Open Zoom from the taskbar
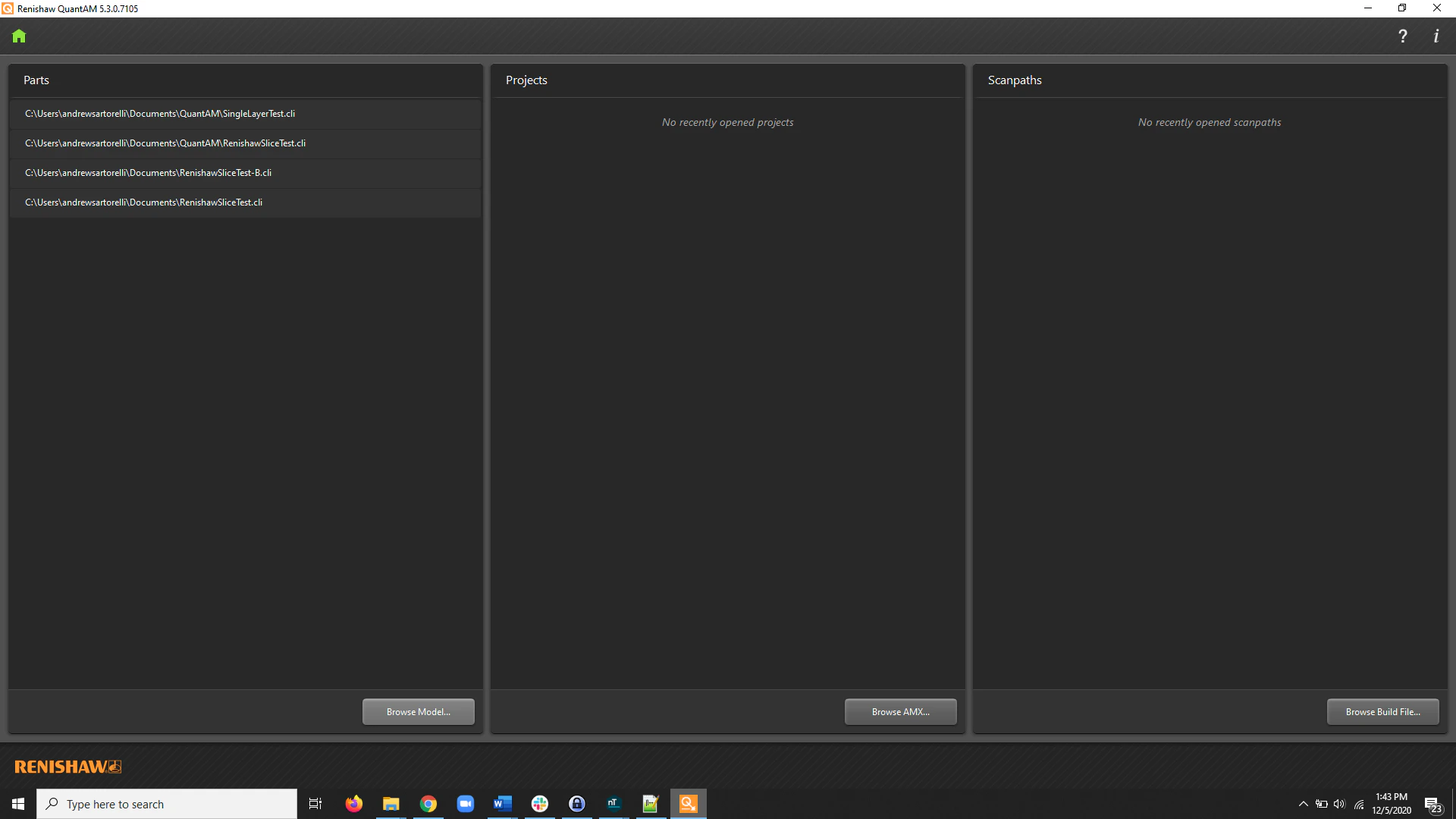 point(465,804)
